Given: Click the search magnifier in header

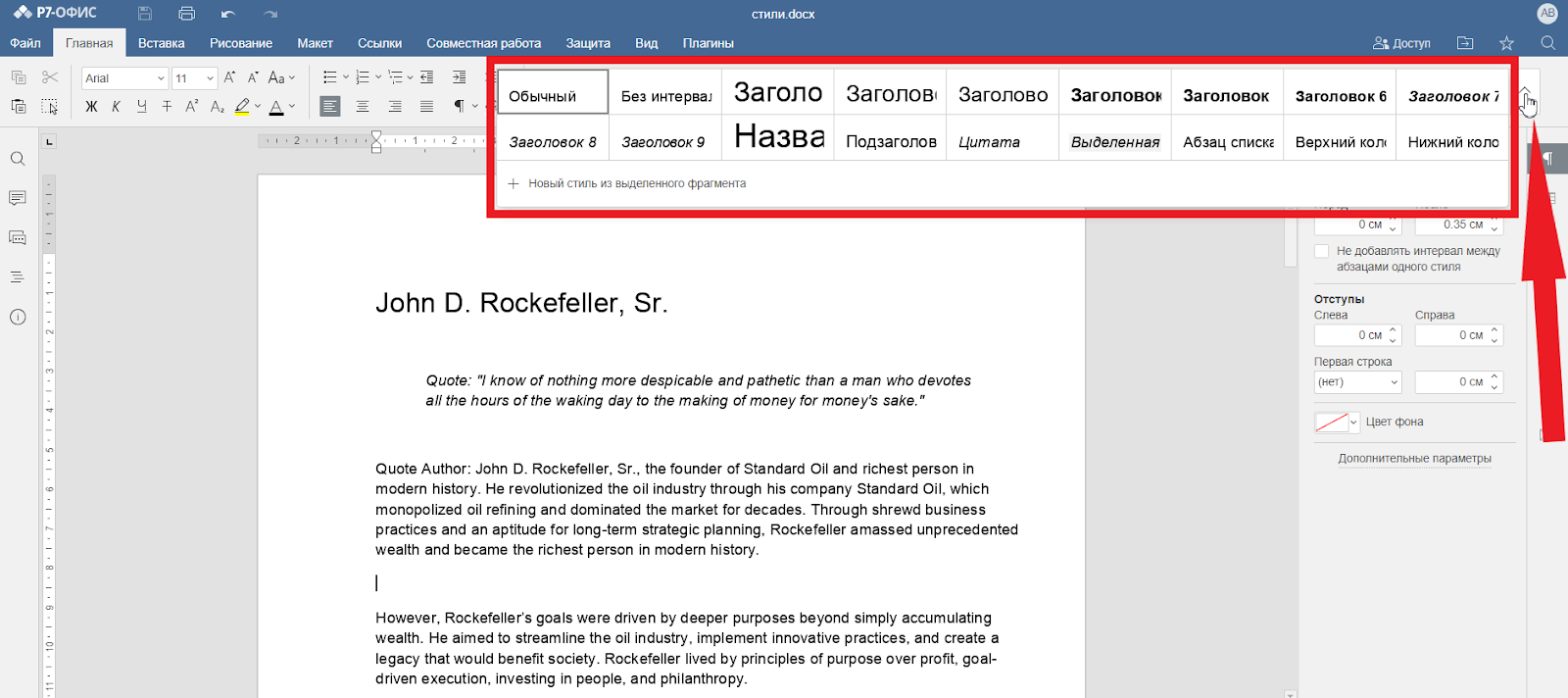Looking at the screenshot, I should [x=1548, y=43].
